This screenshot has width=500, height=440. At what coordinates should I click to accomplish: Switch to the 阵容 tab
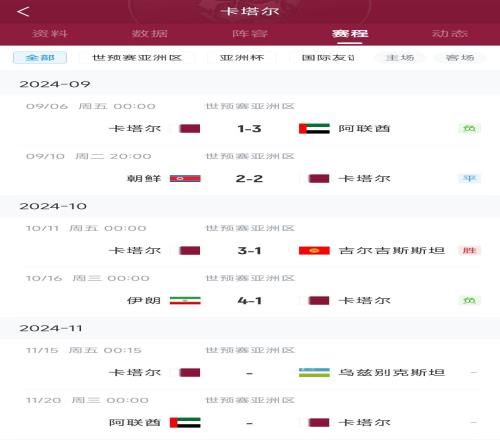pos(250,33)
